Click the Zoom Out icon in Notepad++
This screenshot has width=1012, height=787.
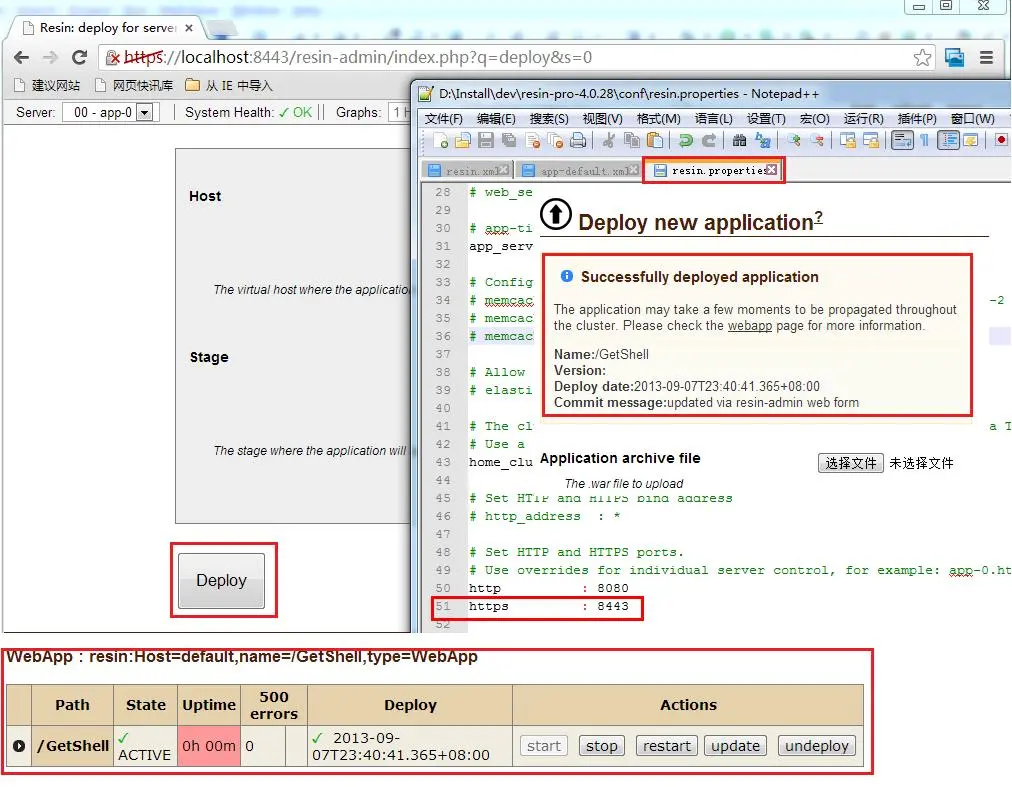click(x=817, y=140)
